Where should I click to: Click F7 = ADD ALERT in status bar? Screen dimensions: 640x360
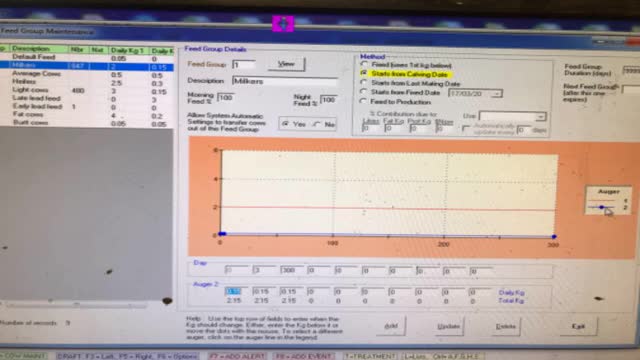click(237, 356)
